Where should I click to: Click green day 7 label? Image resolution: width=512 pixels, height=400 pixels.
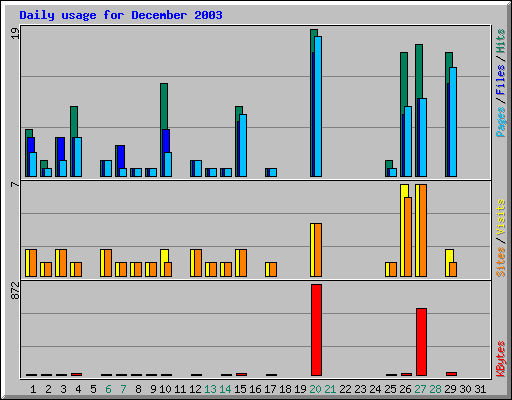[x=123, y=389]
